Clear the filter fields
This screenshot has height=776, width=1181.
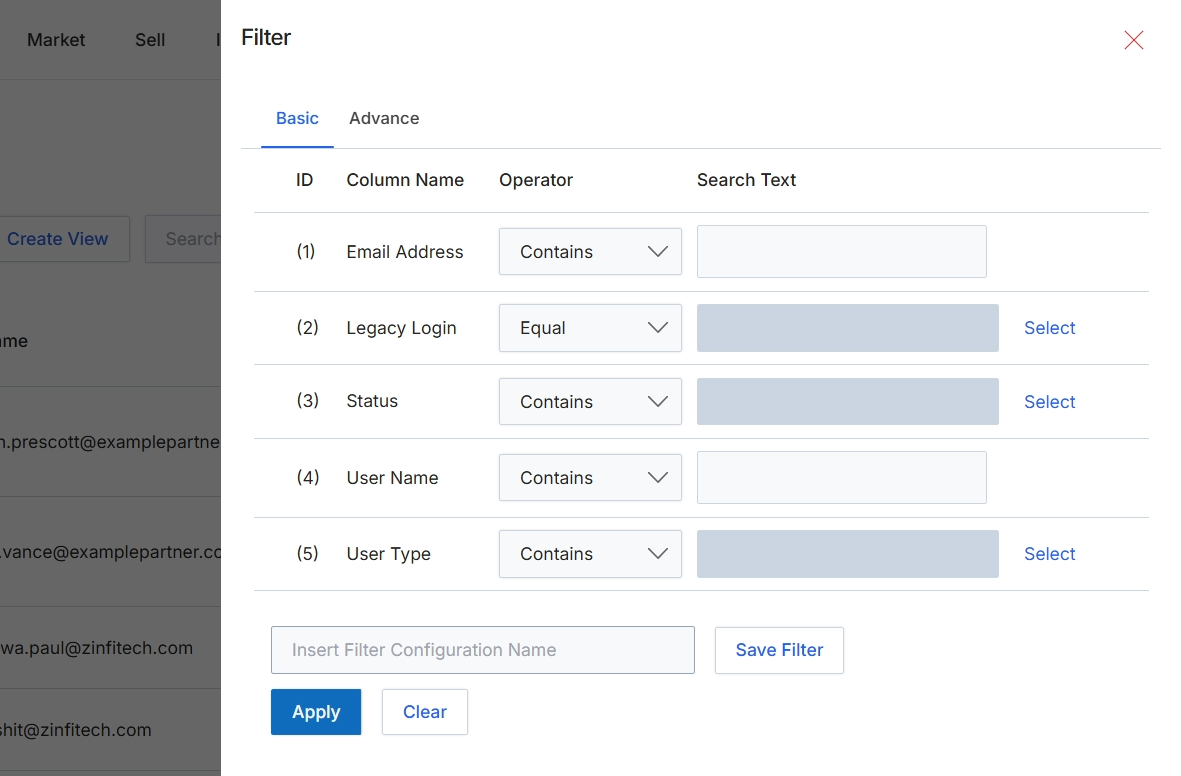coord(425,712)
